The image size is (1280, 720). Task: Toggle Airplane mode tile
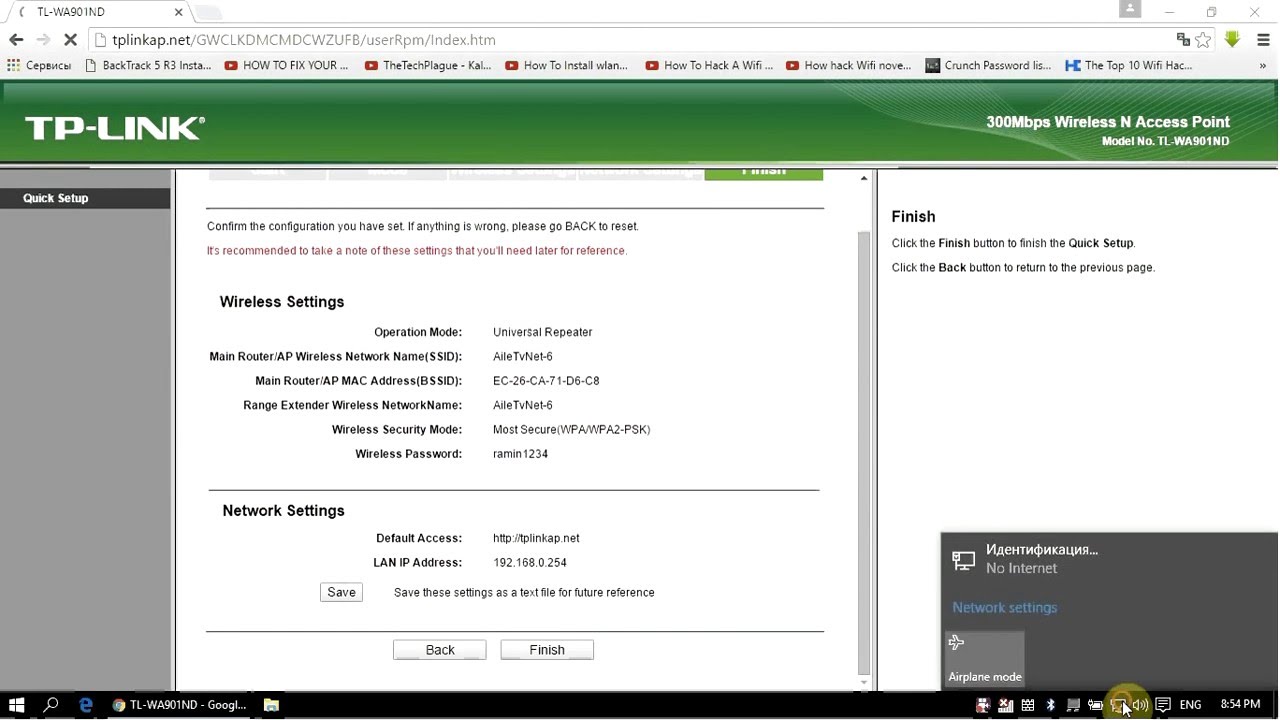pos(985,659)
